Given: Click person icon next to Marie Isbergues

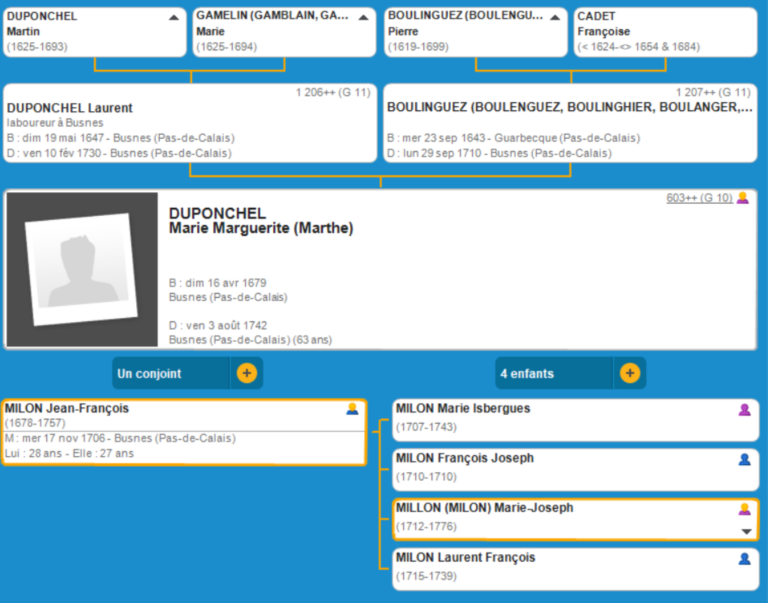Looking at the screenshot, I should point(744,410).
